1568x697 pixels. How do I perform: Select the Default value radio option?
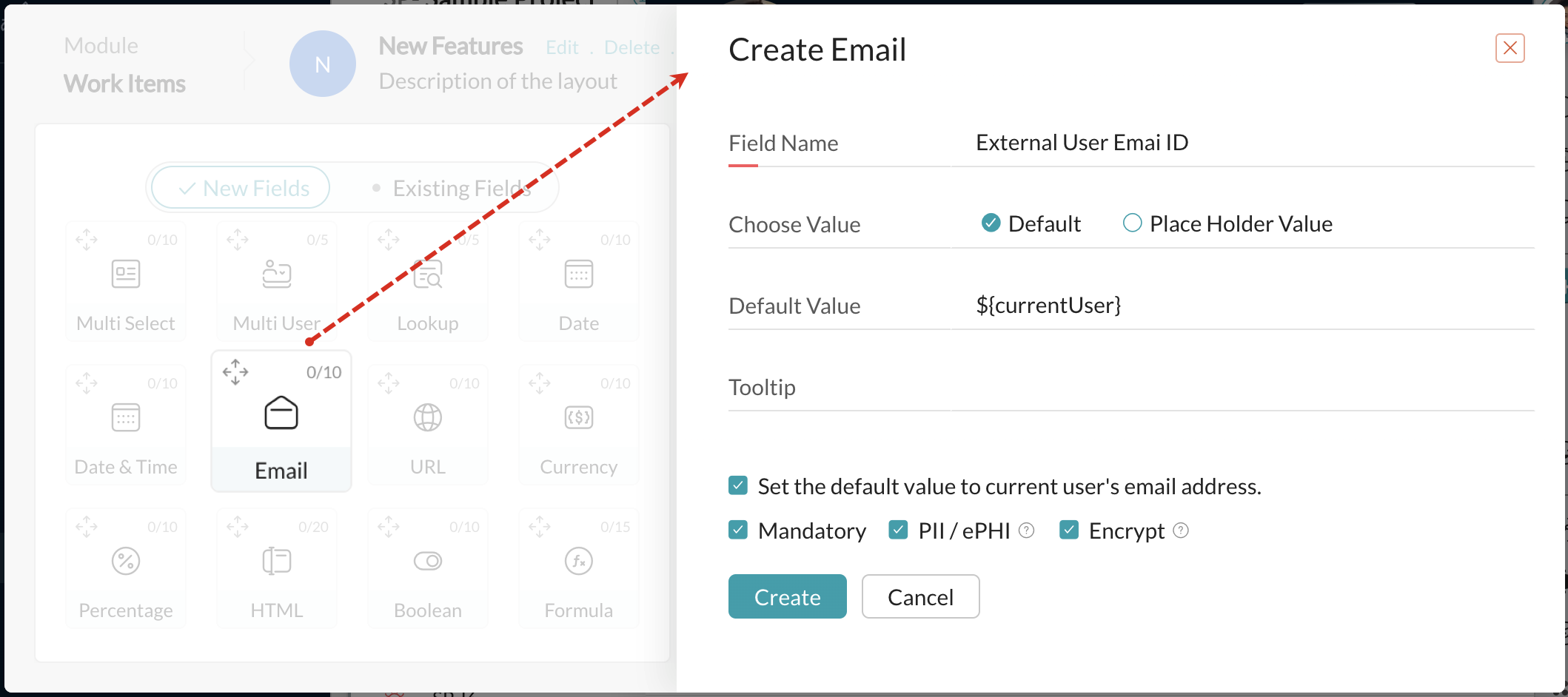tap(991, 223)
